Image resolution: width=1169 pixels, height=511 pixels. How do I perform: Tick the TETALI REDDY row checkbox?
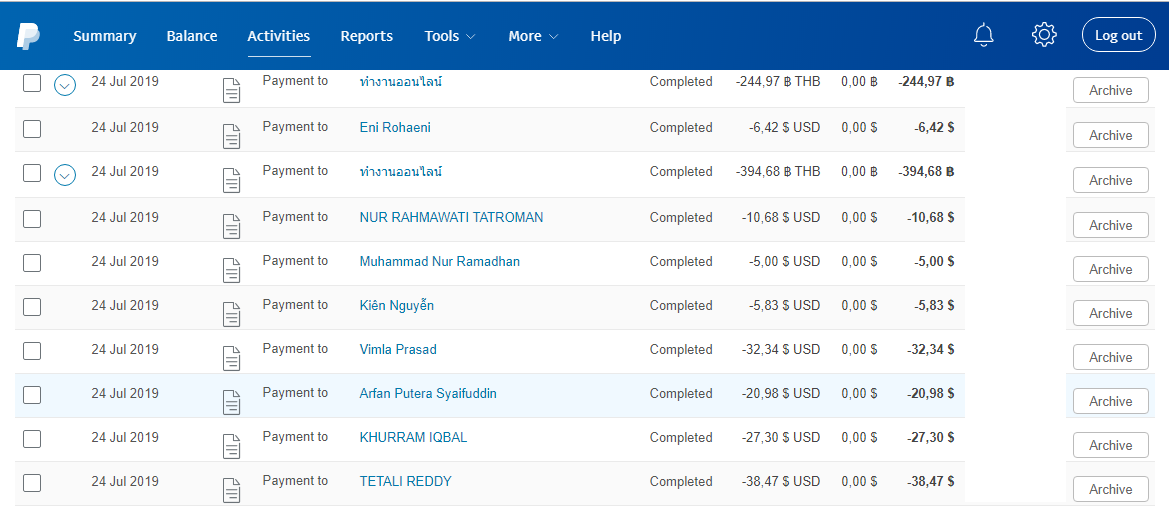point(32,483)
